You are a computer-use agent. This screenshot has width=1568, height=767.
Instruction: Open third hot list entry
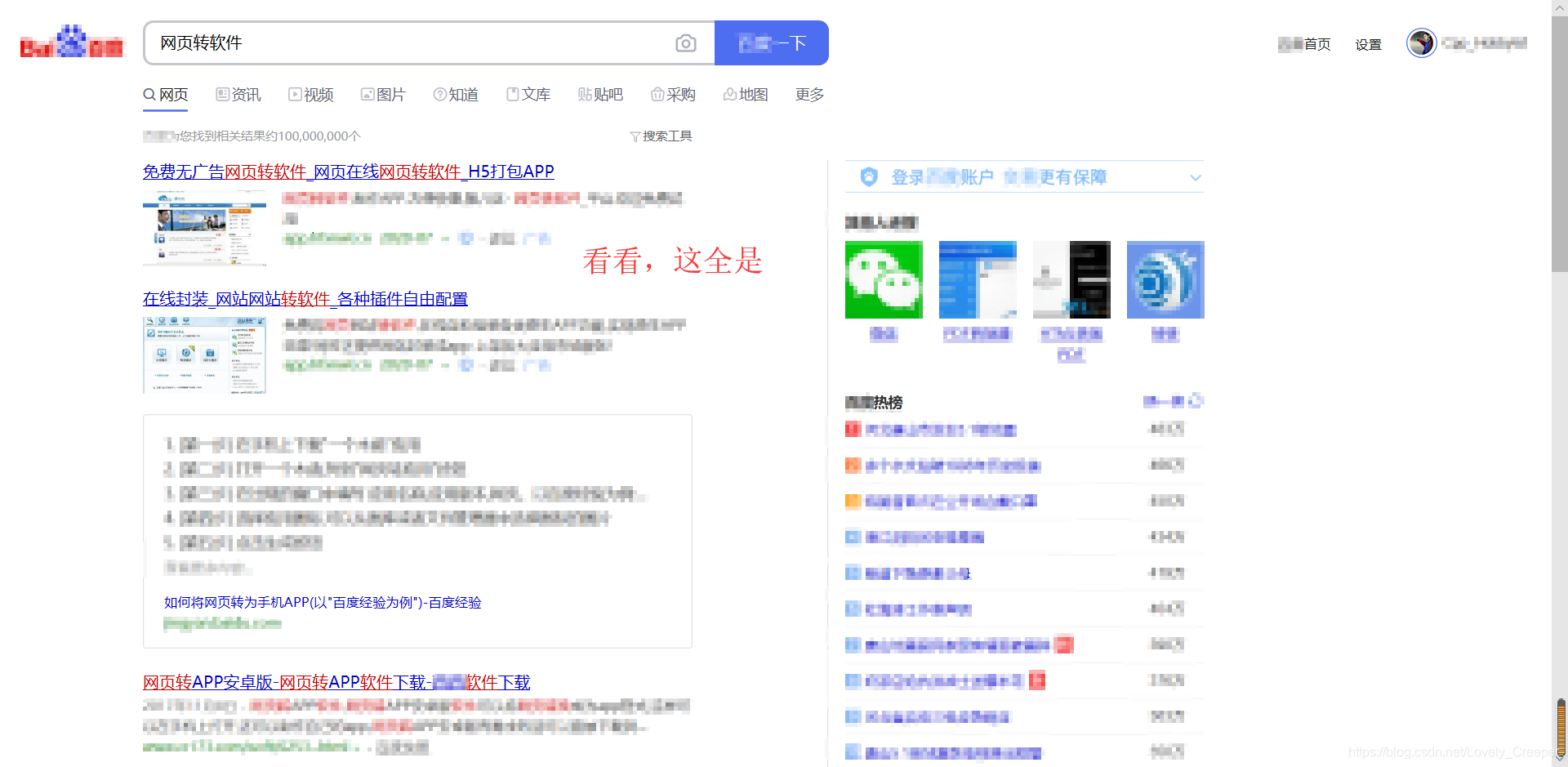(951, 502)
